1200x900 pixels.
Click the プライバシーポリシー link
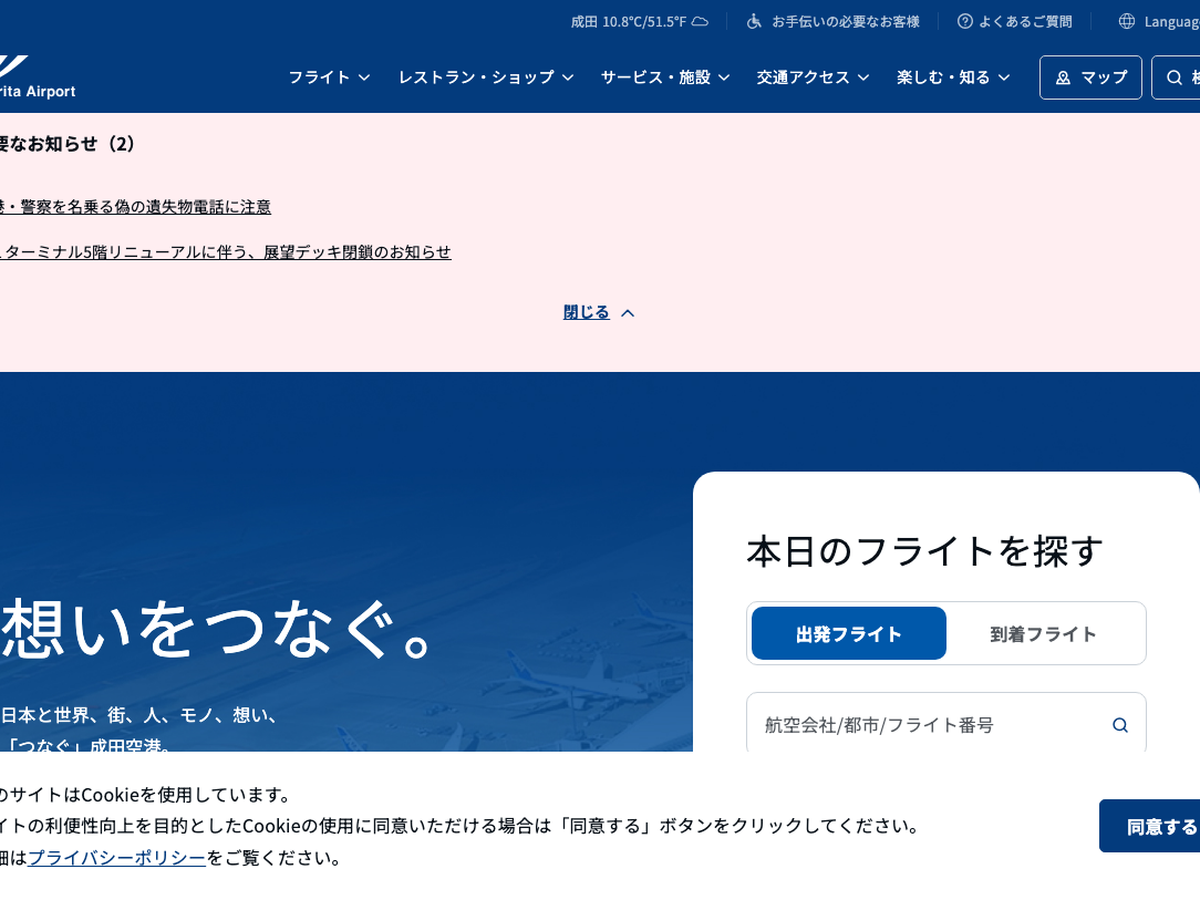[x=117, y=858]
